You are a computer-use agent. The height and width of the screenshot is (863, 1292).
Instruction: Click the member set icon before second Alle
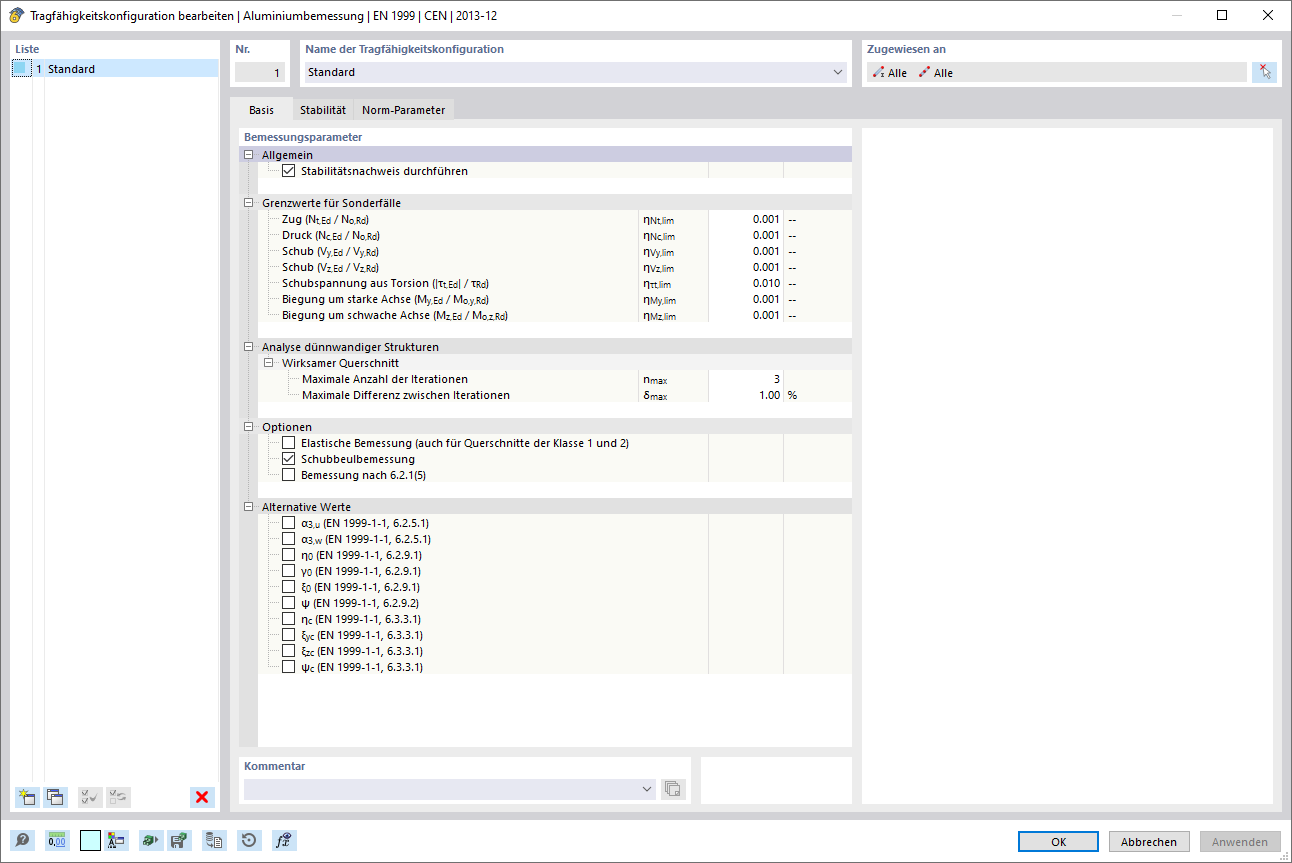[924, 72]
